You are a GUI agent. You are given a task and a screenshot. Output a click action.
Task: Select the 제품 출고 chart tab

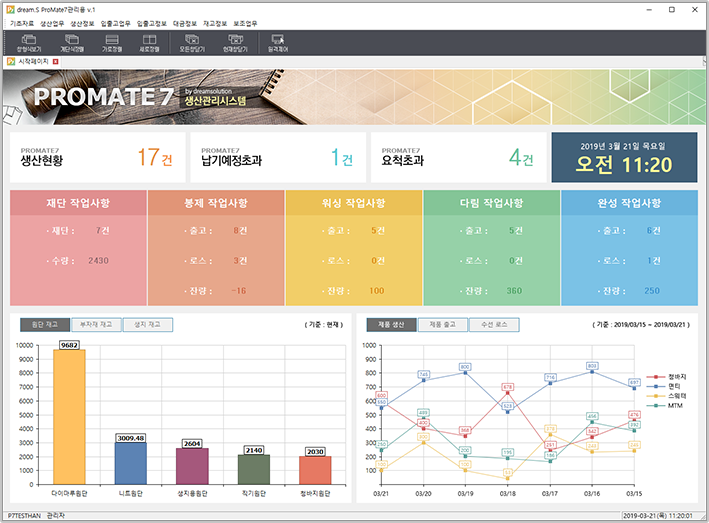click(x=443, y=325)
